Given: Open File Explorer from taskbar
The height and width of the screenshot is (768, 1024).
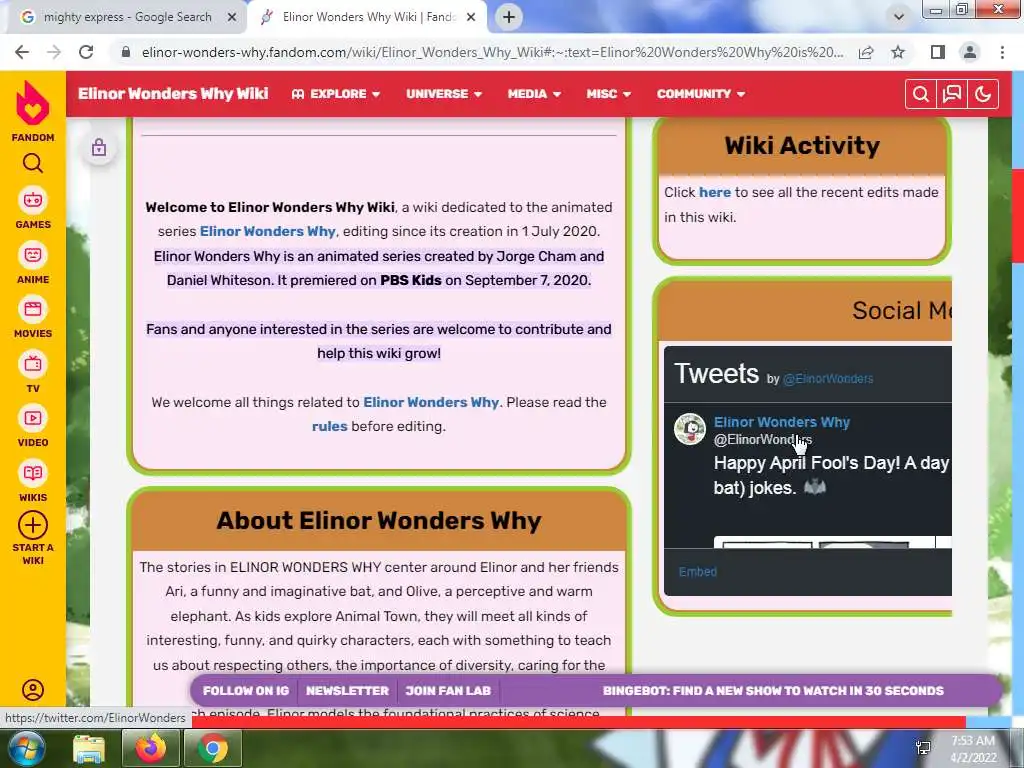Looking at the screenshot, I should click(x=89, y=749).
